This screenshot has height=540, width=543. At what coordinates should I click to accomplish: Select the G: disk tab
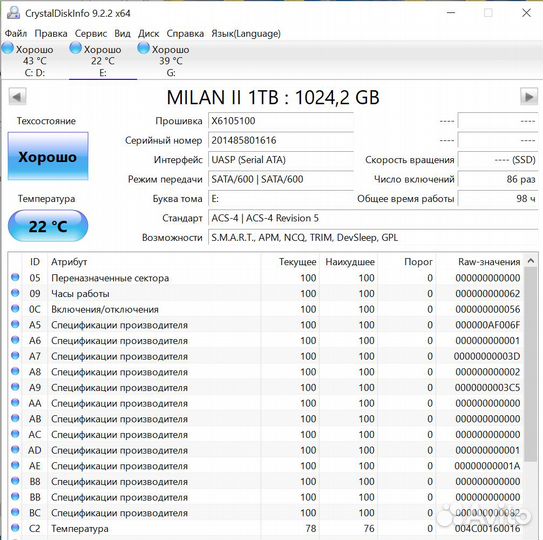pos(171,61)
